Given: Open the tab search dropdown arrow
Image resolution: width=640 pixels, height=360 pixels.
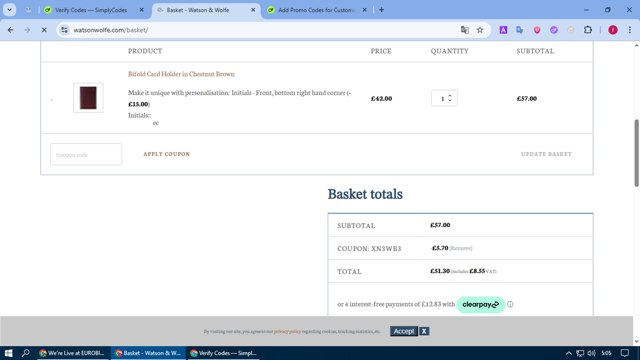Looking at the screenshot, I should click(9, 10).
